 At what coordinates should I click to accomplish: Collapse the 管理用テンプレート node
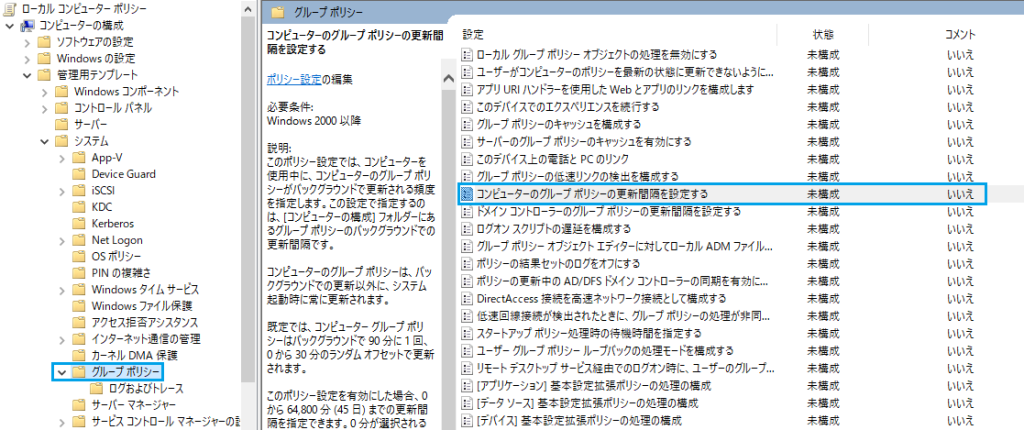click(x=27, y=75)
